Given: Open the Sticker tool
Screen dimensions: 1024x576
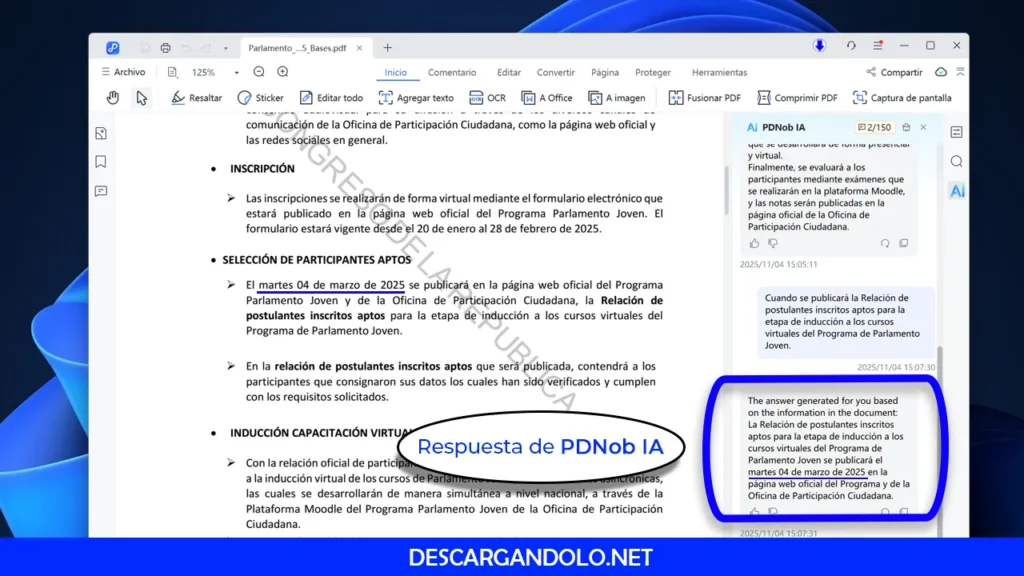Looking at the screenshot, I should [x=261, y=97].
